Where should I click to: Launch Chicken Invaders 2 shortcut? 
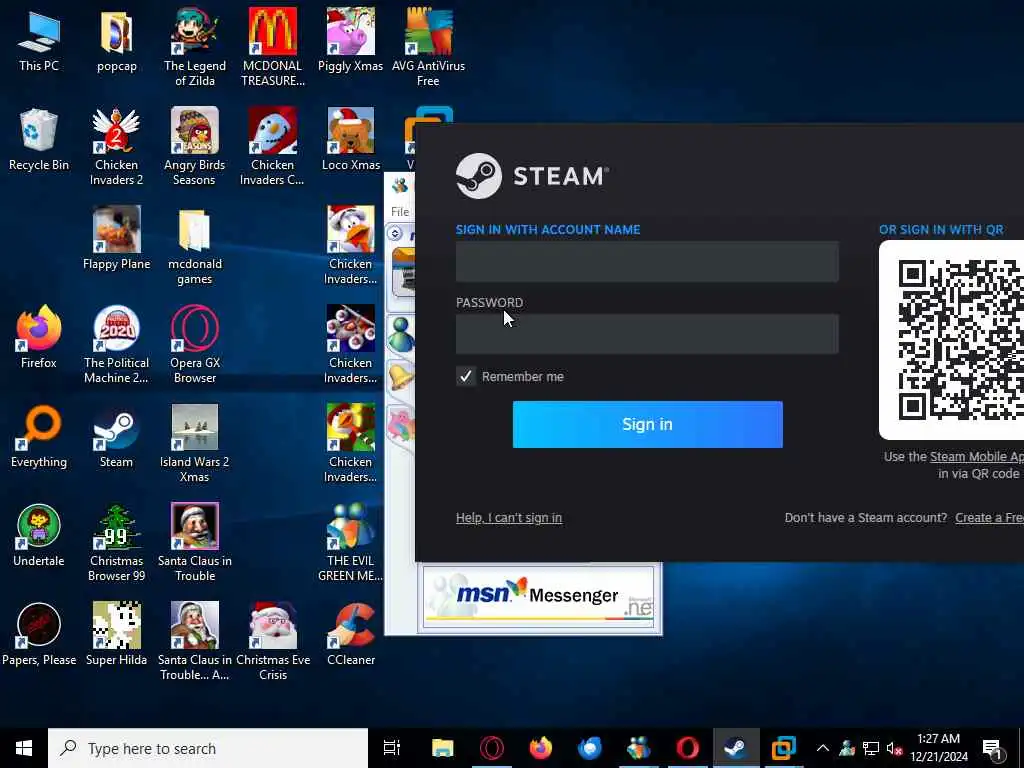(x=116, y=146)
